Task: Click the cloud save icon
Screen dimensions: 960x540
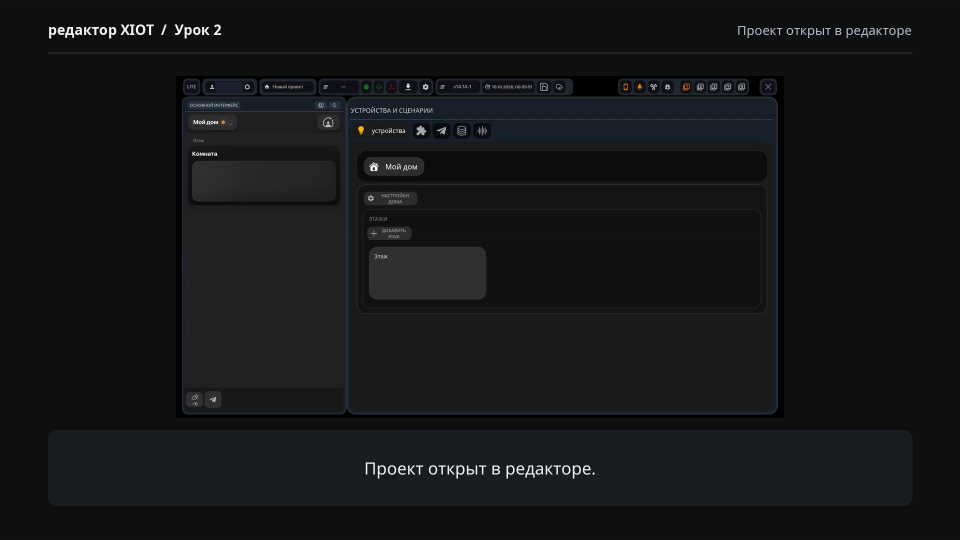Action: click(x=559, y=87)
